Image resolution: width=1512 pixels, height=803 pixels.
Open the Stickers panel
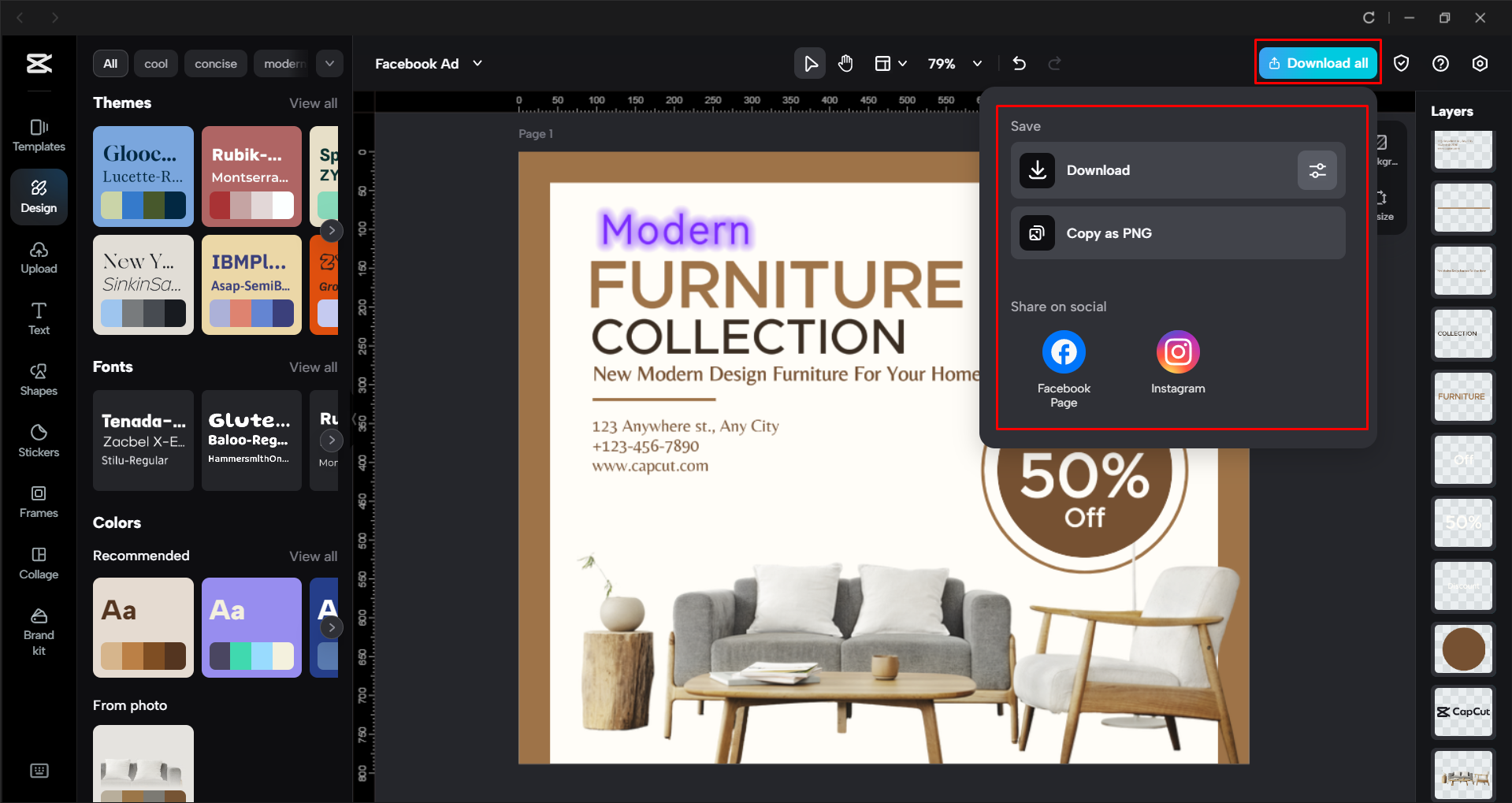point(38,441)
